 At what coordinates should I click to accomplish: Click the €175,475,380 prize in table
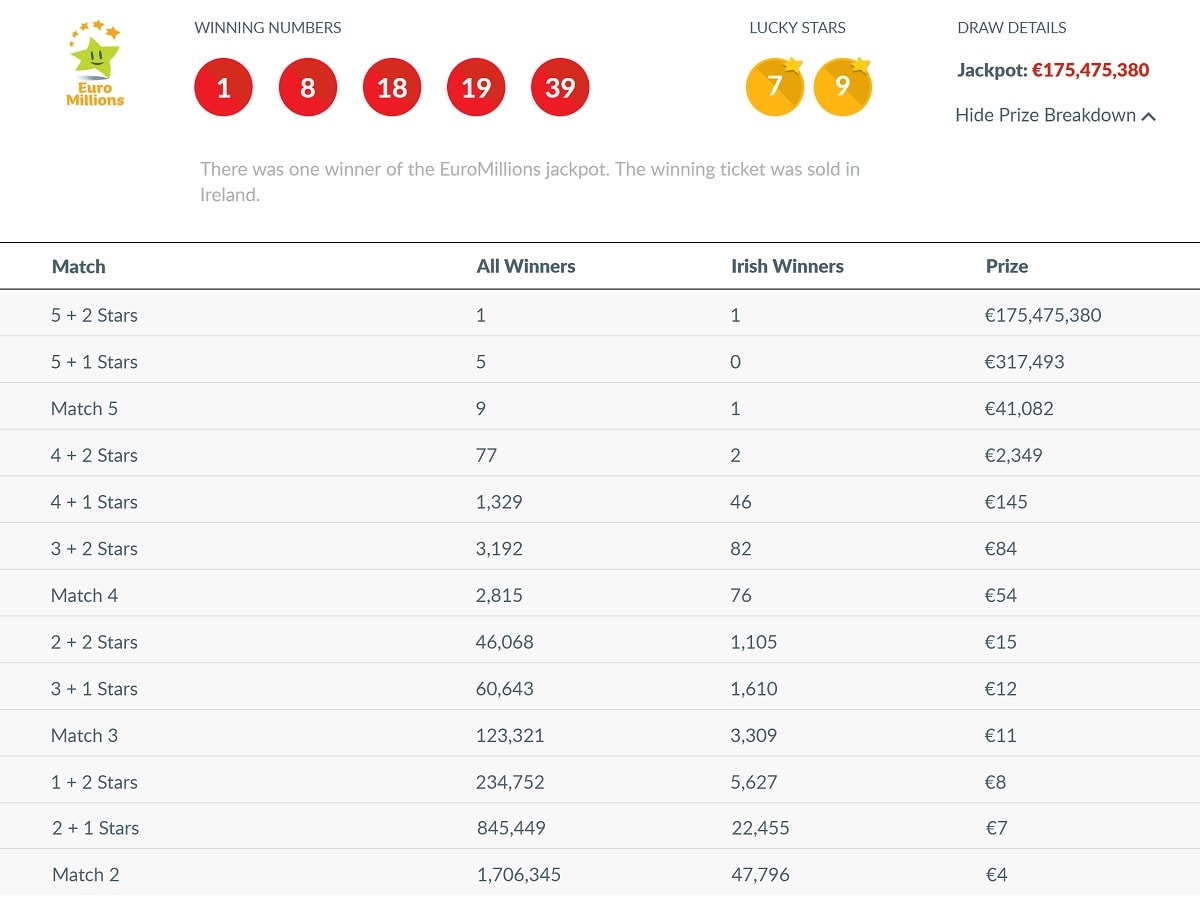1043,315
